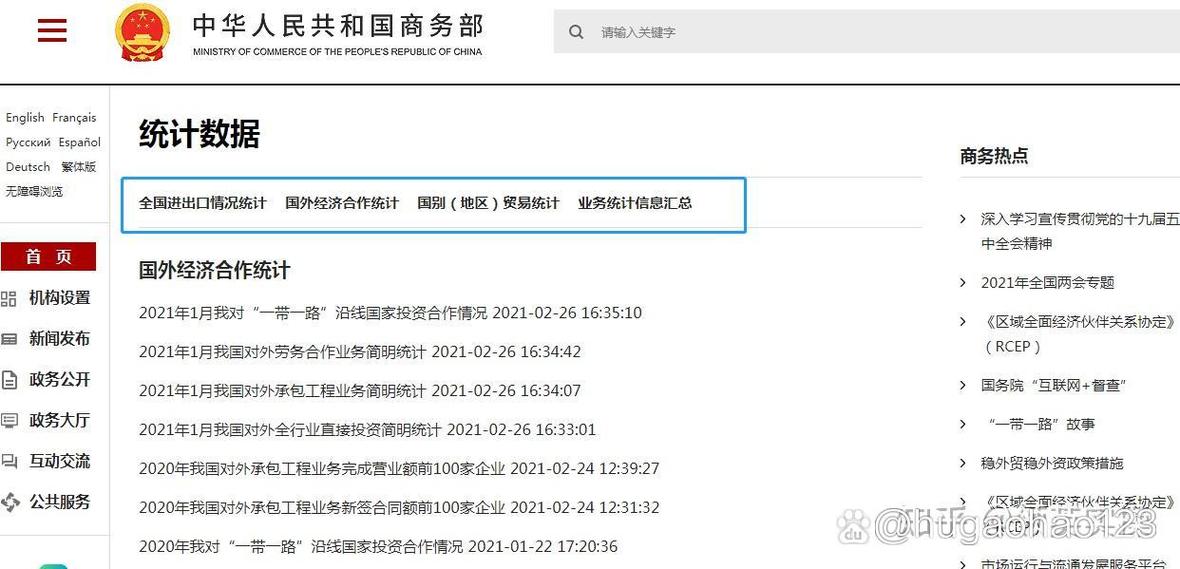Open 新闻发布 sidebar menu item

click(59, 339)
